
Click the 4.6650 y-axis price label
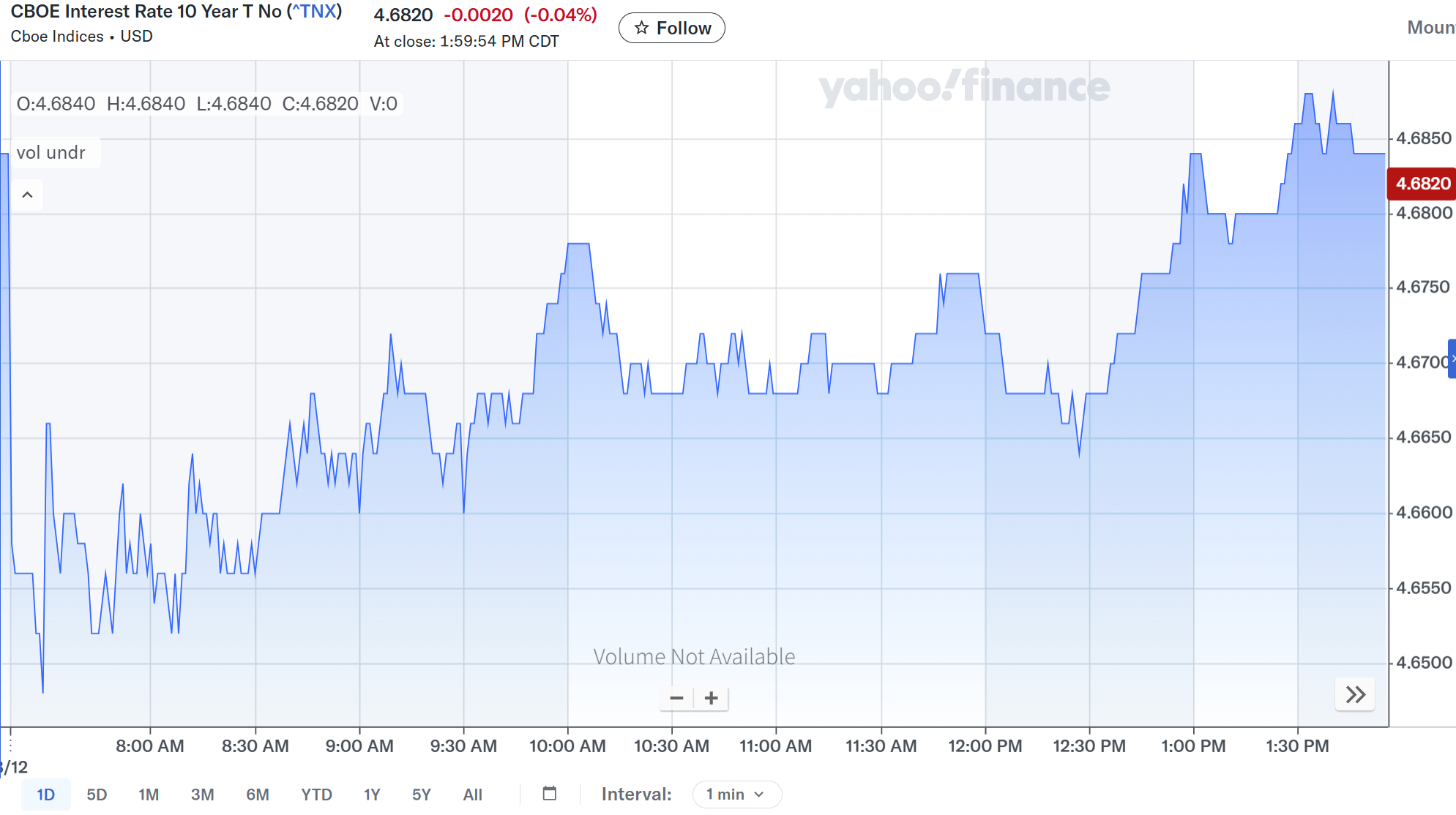1423,437
